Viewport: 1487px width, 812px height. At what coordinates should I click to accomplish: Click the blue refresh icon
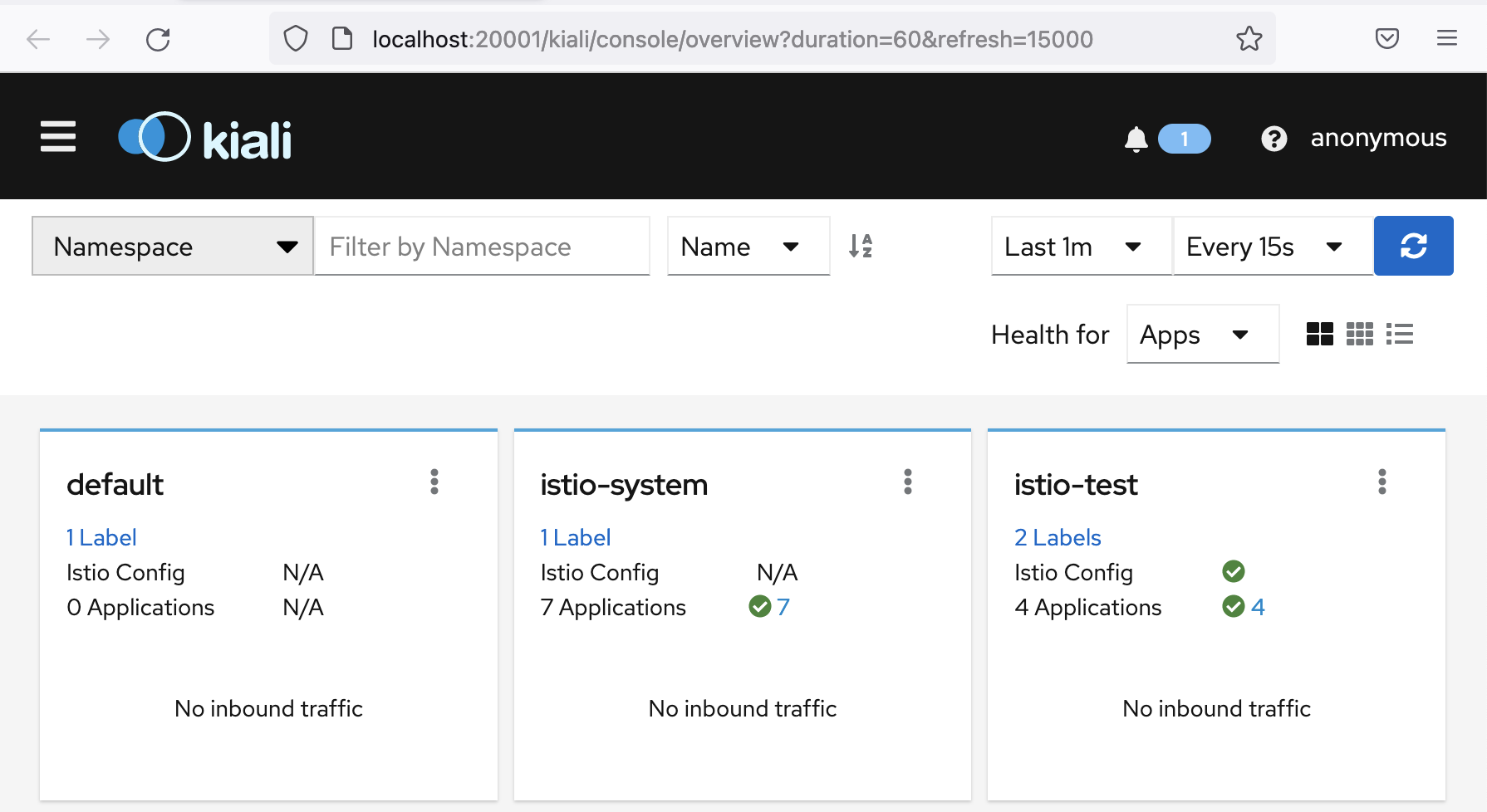1413,246
